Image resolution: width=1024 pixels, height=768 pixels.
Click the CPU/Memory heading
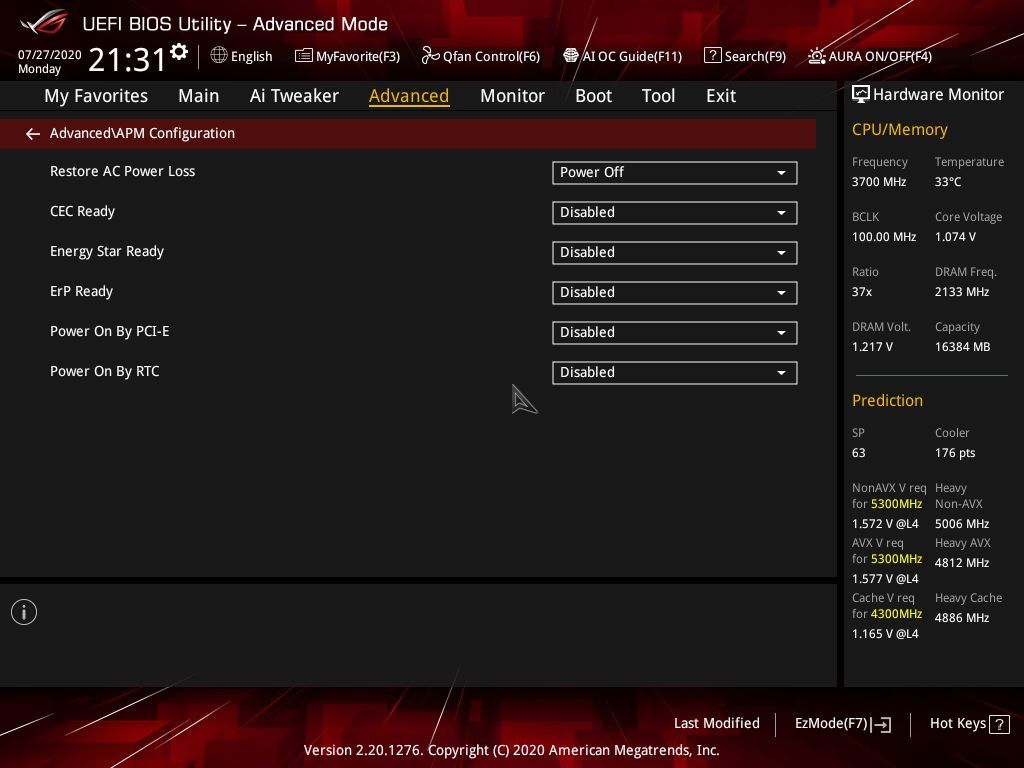[x=899, y=129]
